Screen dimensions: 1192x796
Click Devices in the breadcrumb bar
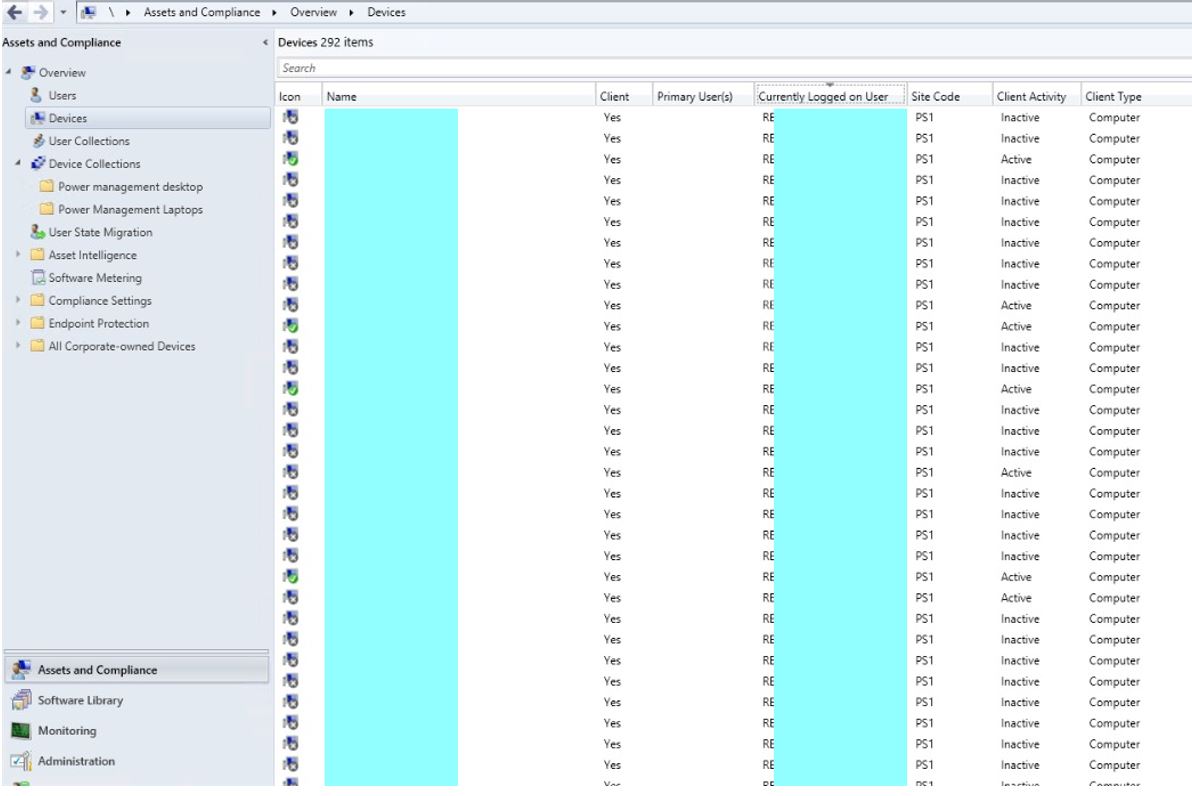click(x=386, y=11)
